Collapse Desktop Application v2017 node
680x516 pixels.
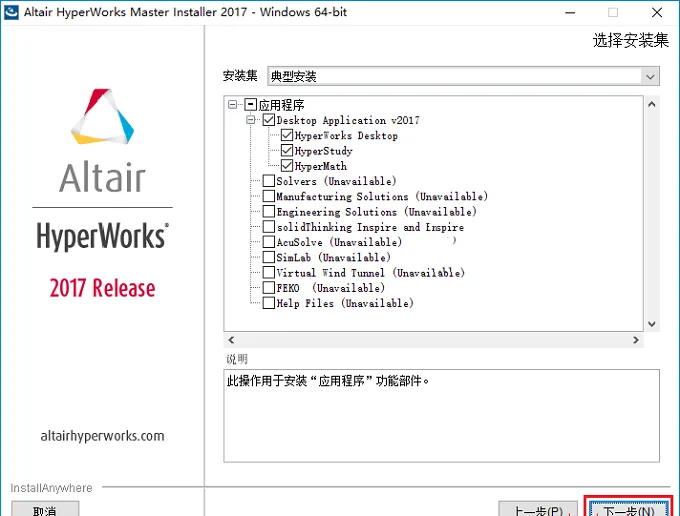coord(251,120)
